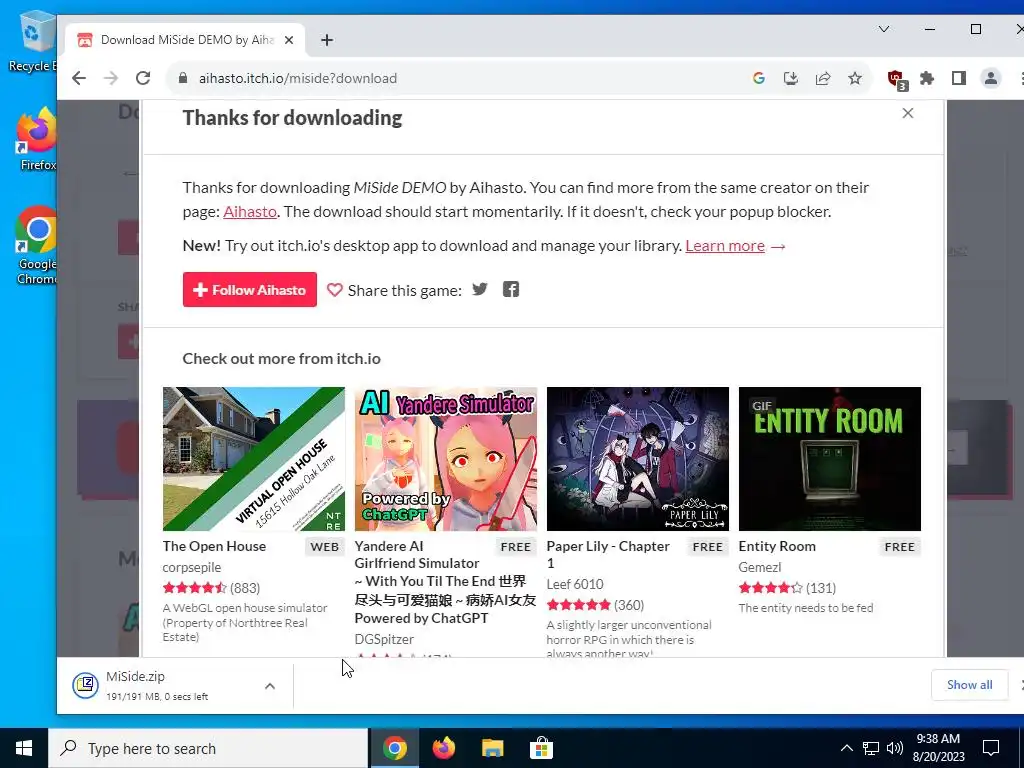Click the WEB tag on The Open House
This screenshot has height=768, width=1024.
click(x=325, y=547)
